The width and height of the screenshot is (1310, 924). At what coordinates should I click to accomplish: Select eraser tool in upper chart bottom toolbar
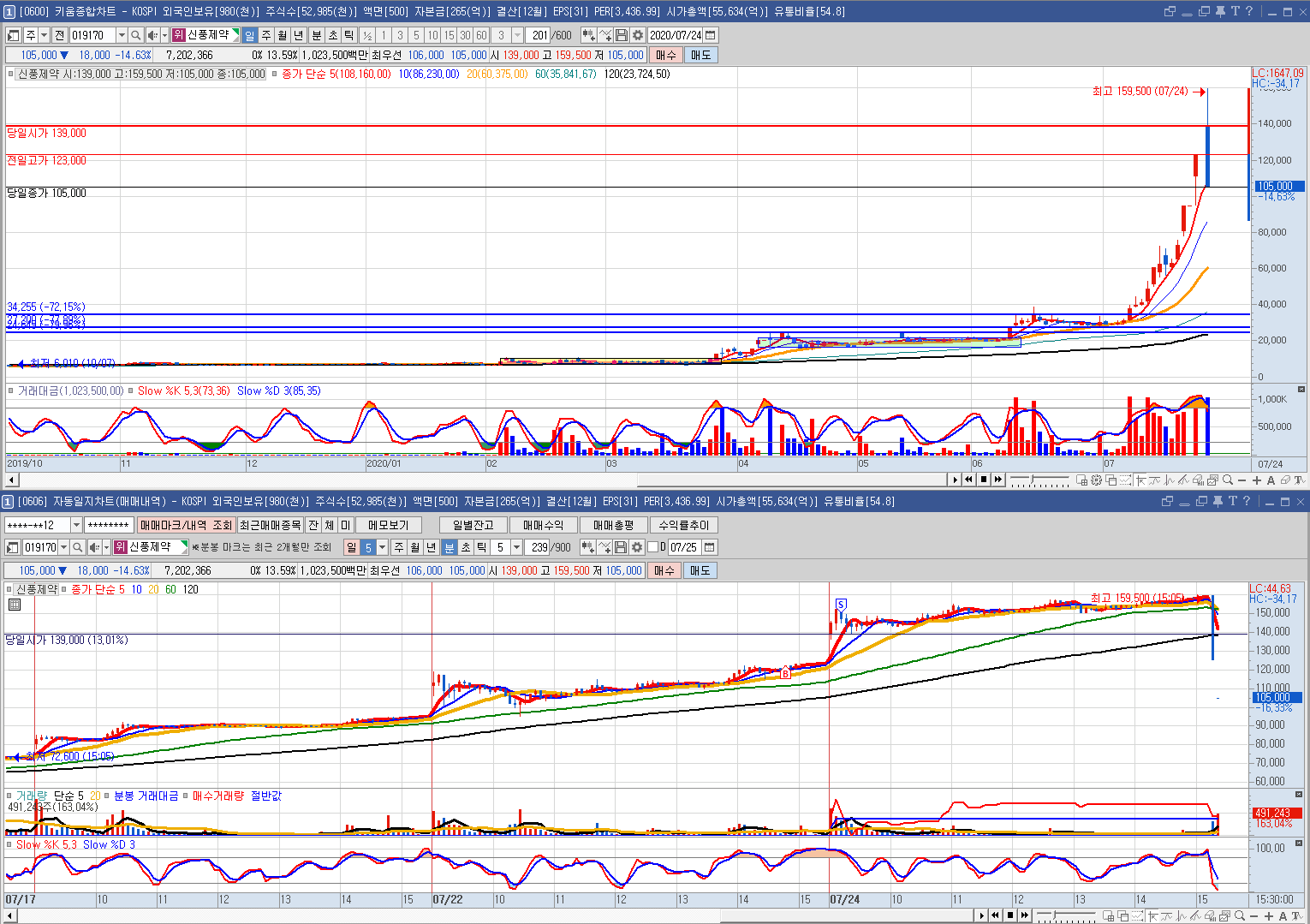pos(1285,480)
